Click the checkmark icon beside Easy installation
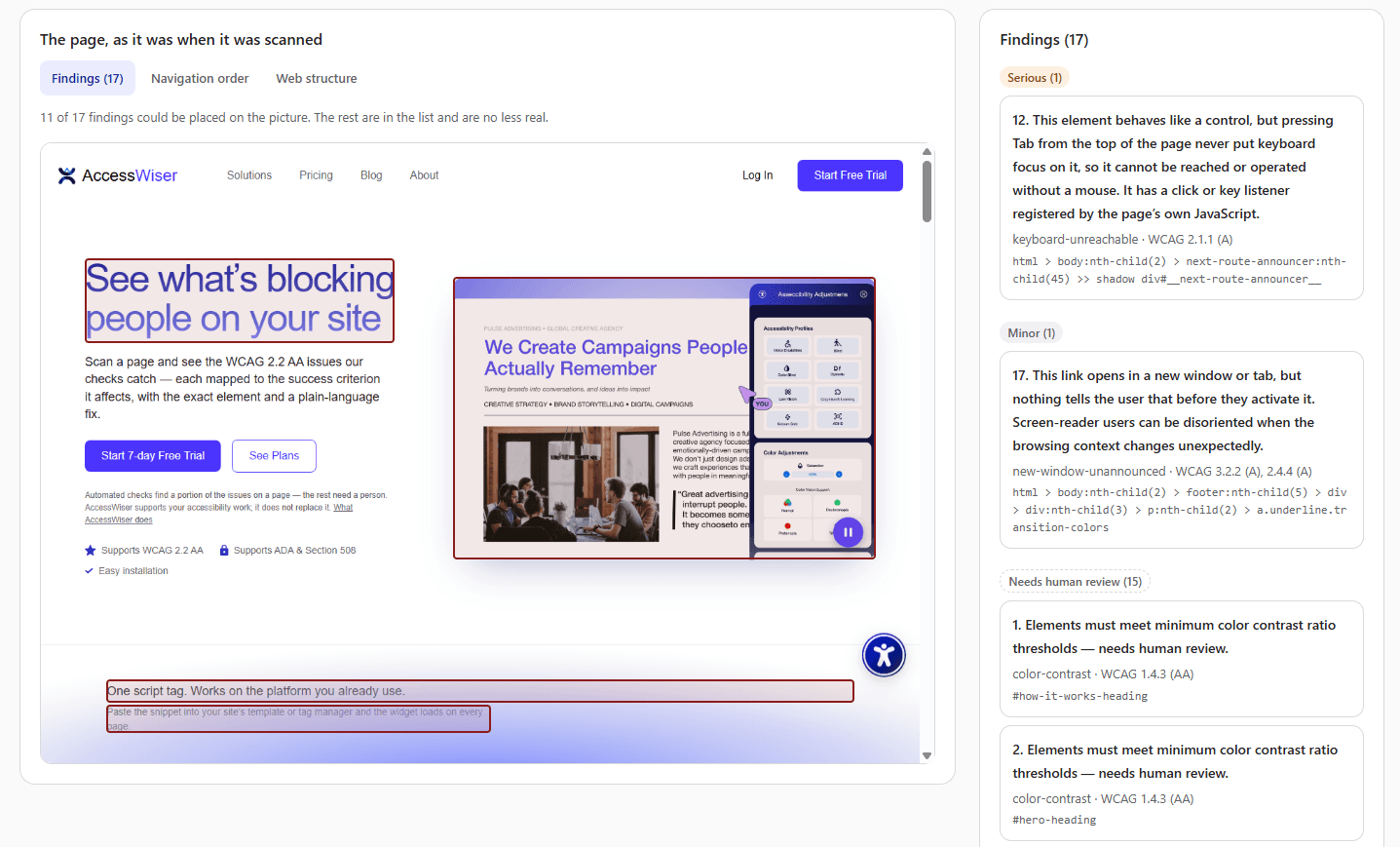1400x847 pixels. click(x=90, y=571)
